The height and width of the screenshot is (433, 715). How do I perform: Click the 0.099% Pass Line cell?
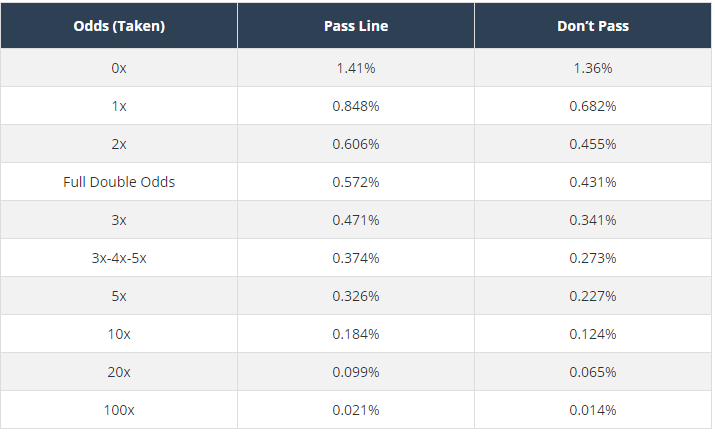tap(355, 372)
